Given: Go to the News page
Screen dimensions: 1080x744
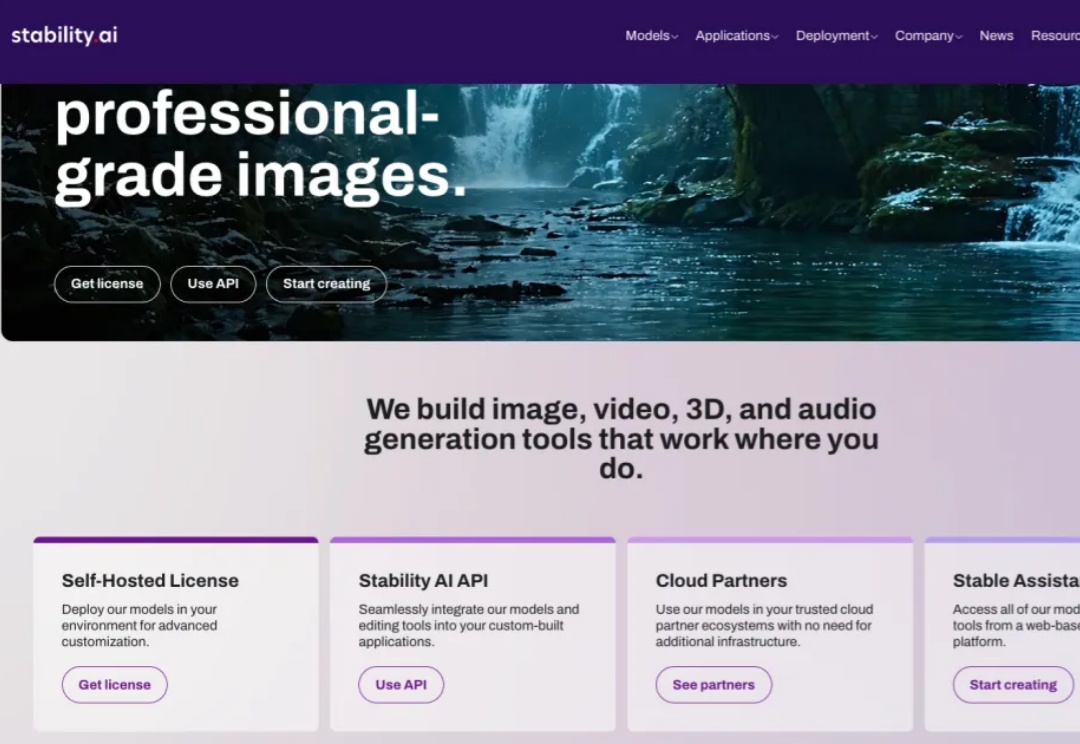Looking at the screenshot, I should point(996,36).
